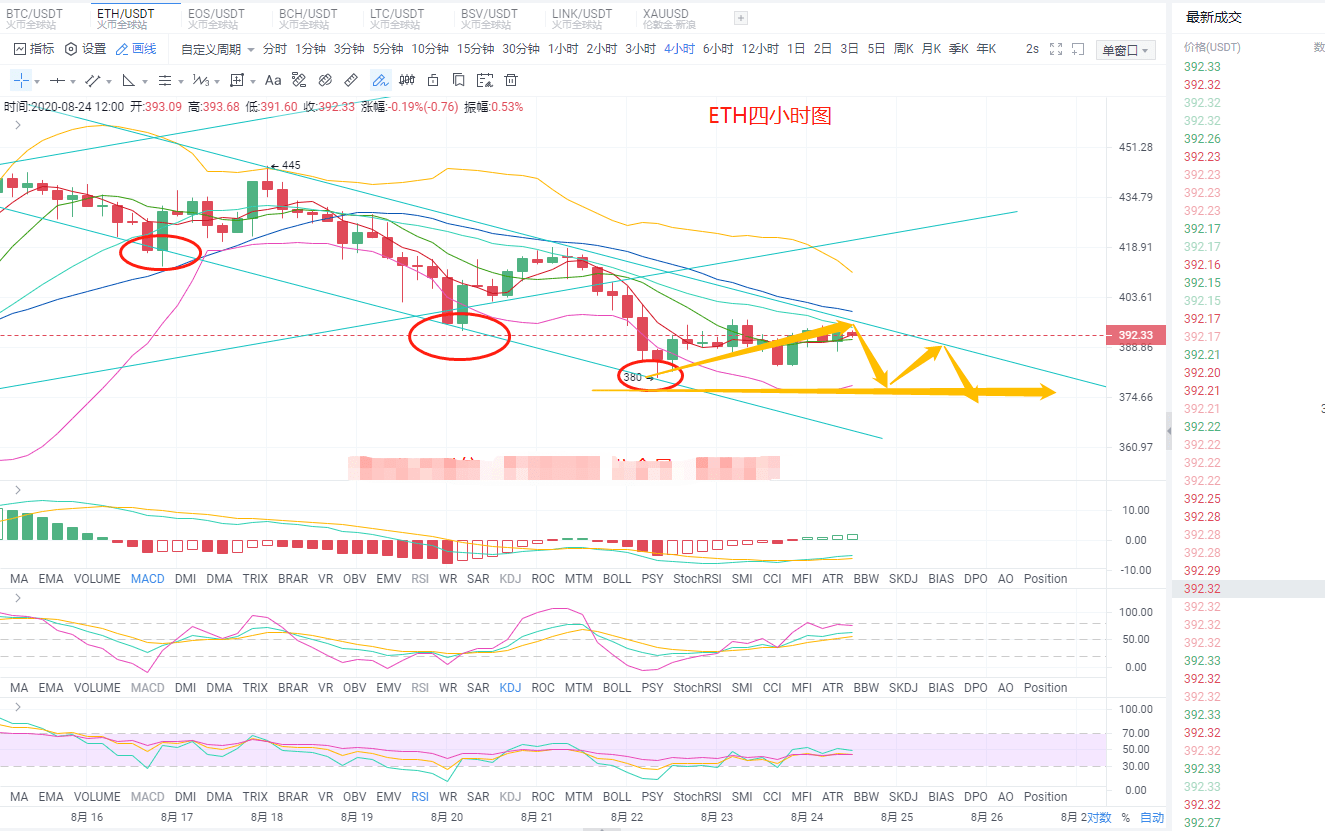
Task: Click the new window icon beside fullscreen
Action: pyautogui.click(x=1079, y=49)
